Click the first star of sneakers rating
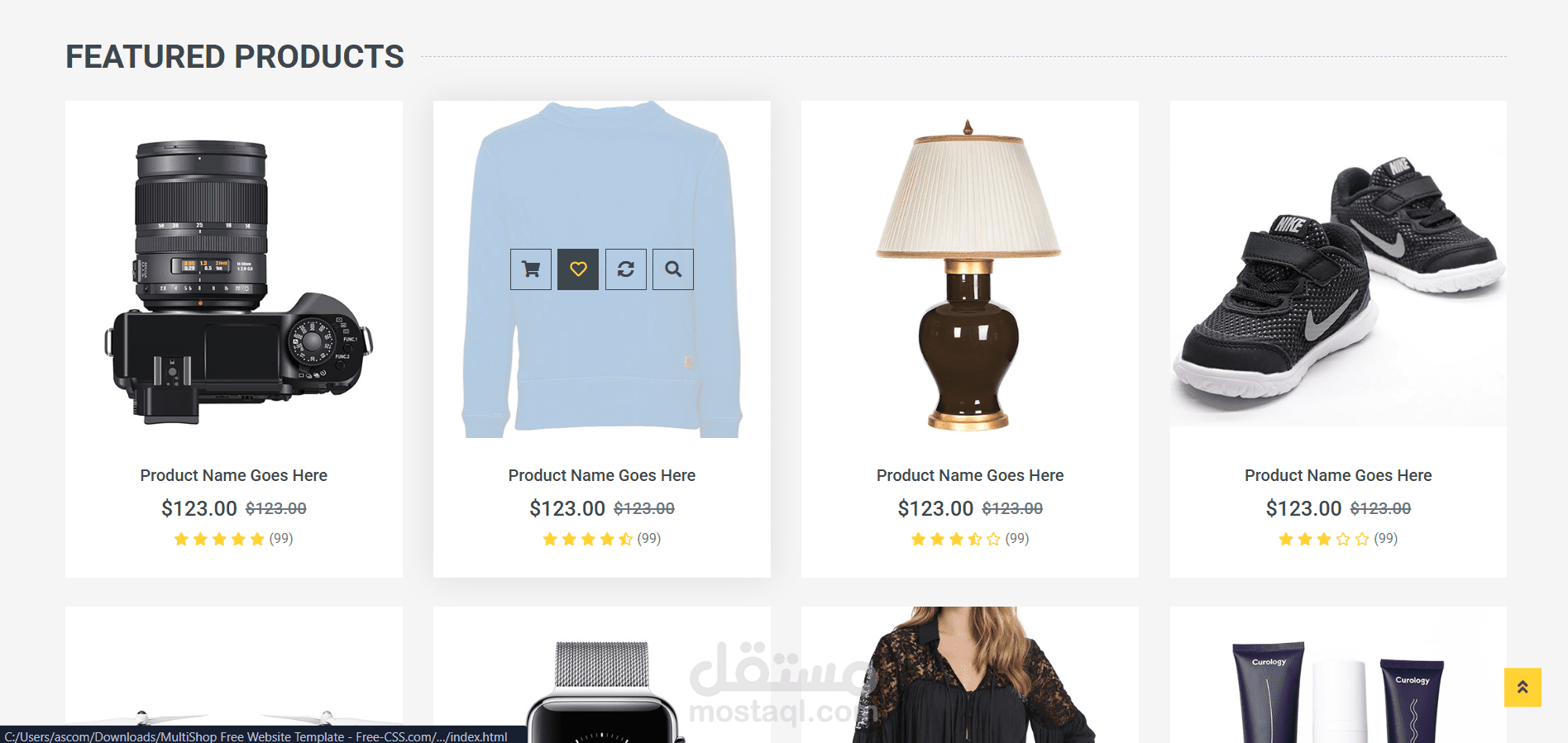This screenshot has width=1568, height=743. point(1286,539)
